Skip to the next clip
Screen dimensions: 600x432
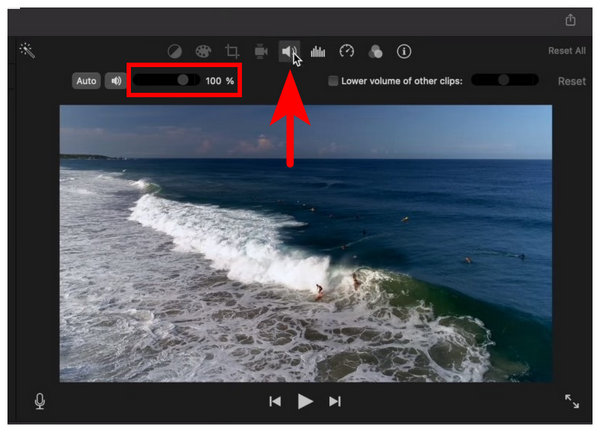coord(335,401)
